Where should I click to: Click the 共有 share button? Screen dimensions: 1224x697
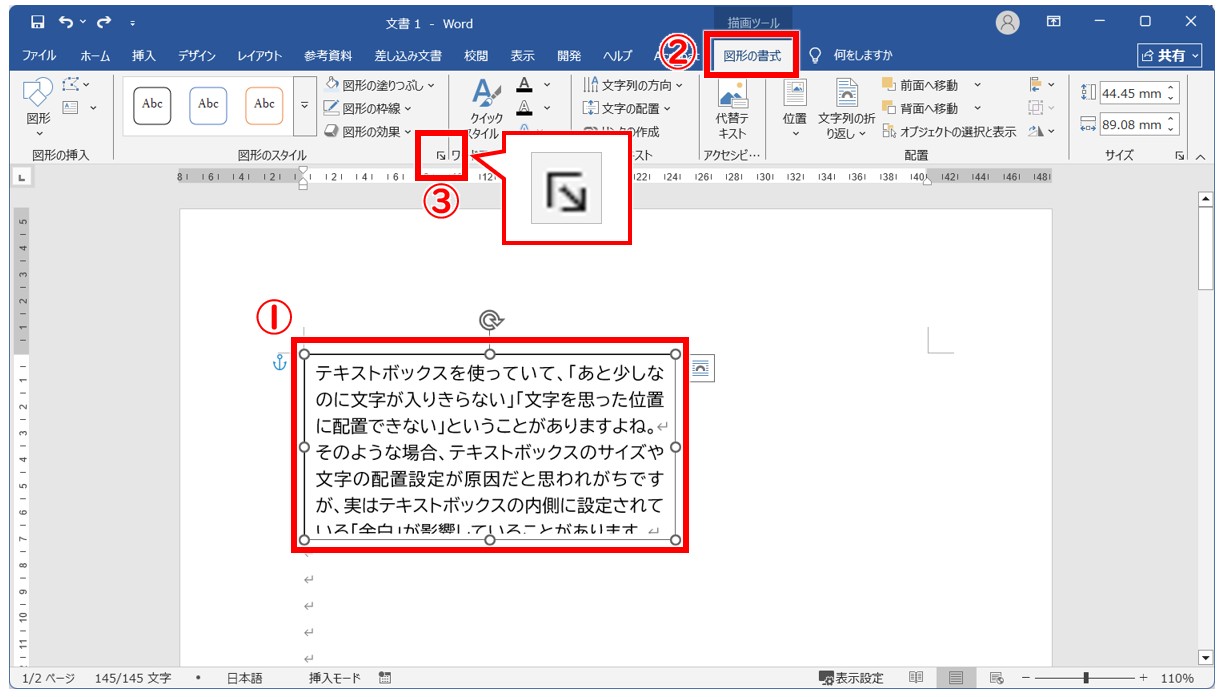pyautogui.click(x=1170, y=56)
